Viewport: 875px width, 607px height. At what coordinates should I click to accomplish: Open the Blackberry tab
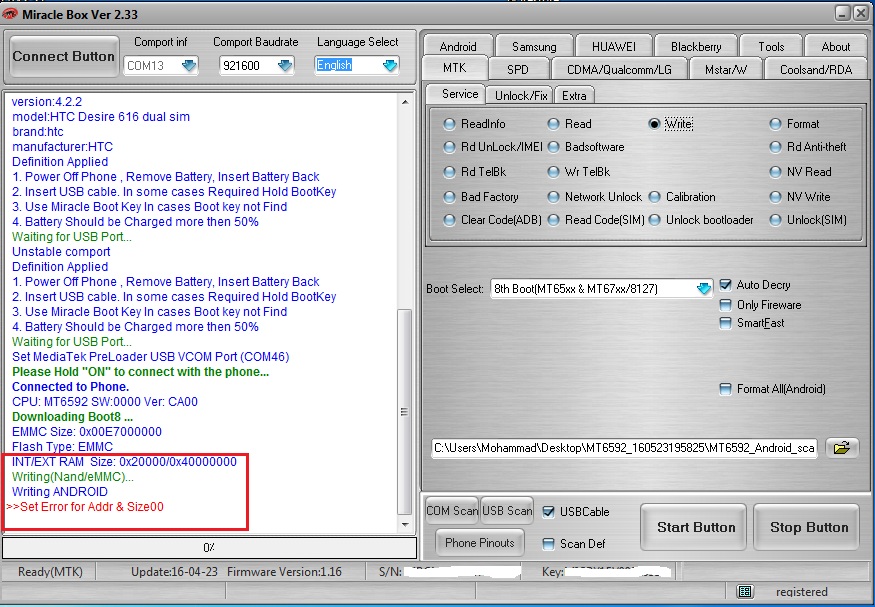(696, 46)
